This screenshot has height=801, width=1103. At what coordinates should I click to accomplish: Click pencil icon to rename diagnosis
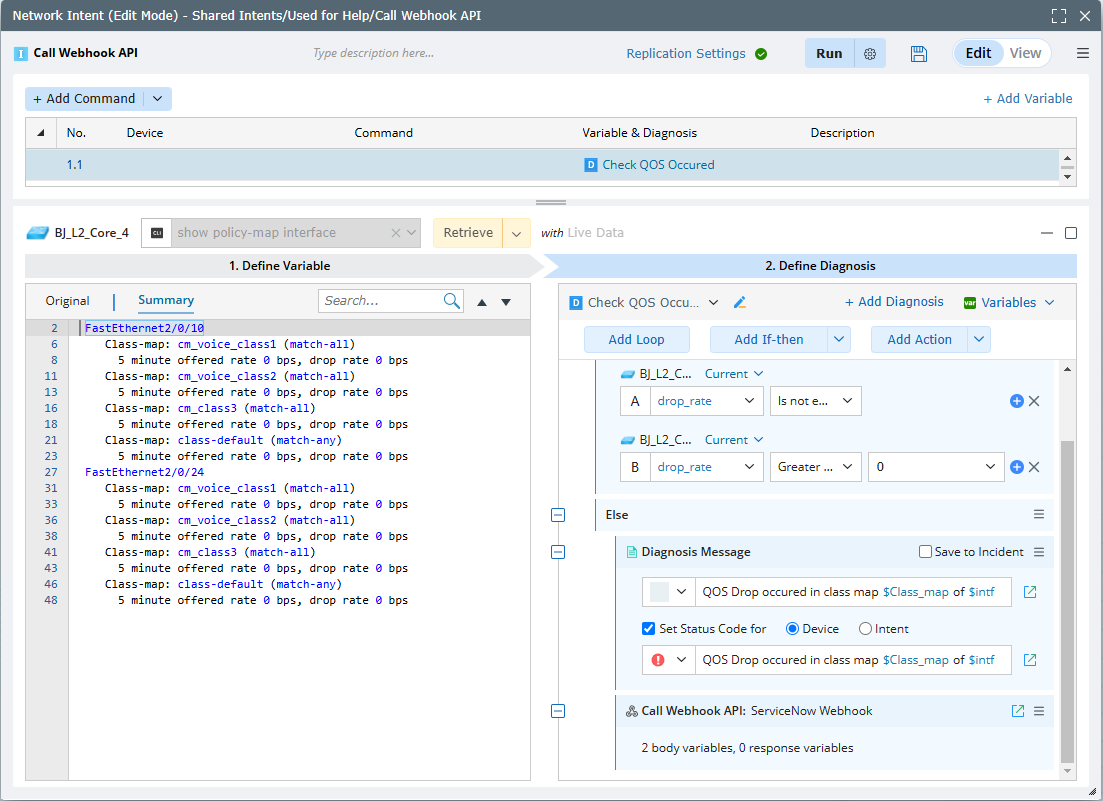(x=740, y=302)
